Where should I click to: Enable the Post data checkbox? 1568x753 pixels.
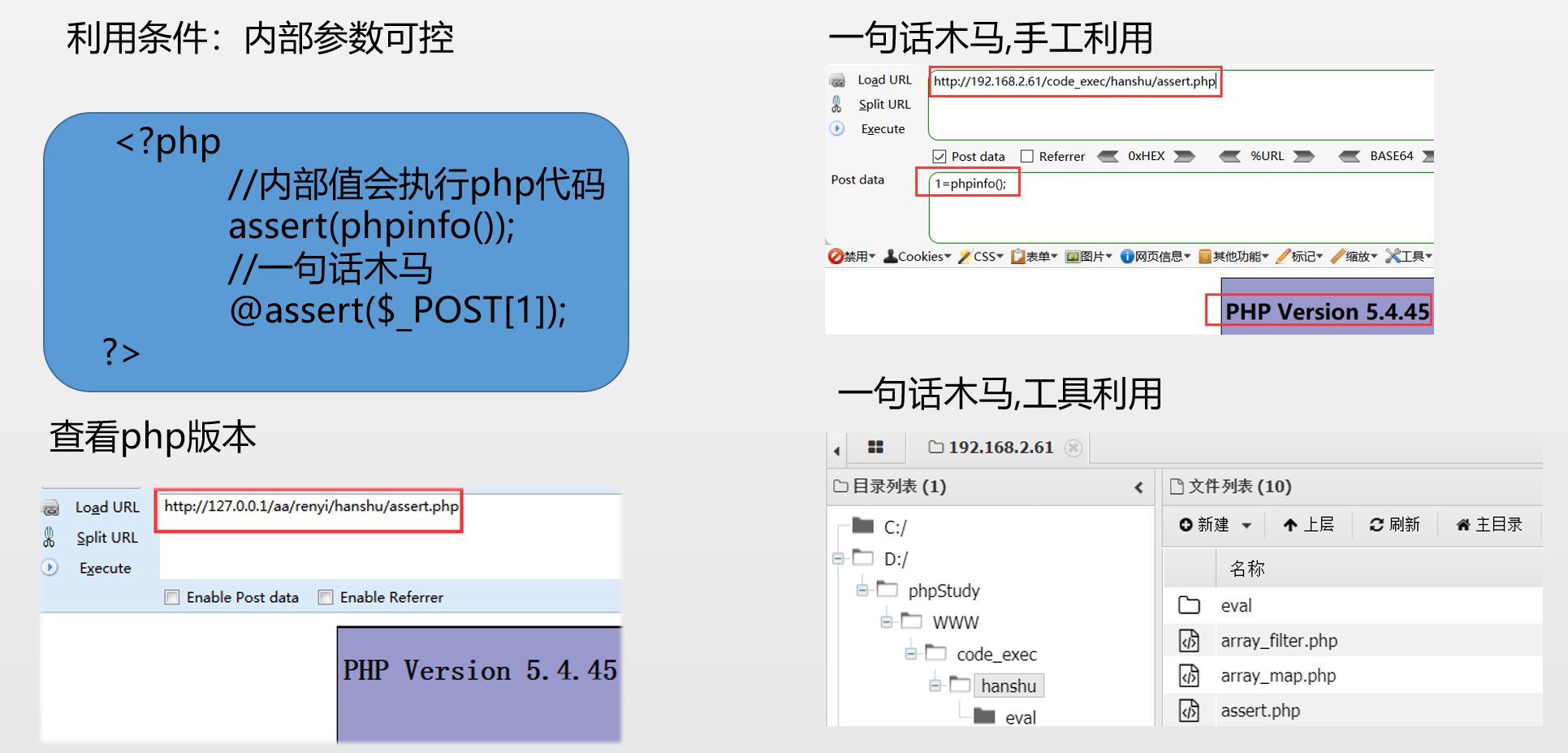tap(940, 156)
